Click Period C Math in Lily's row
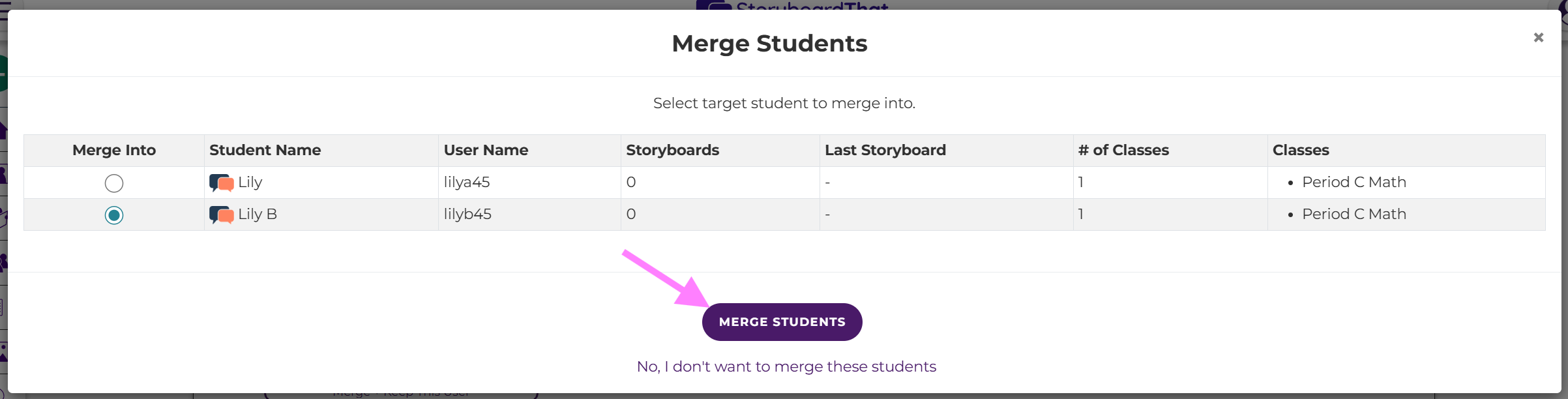The height and width of the screenshot is (399, 1568). pyautogui.click(x=1354, y=183)
